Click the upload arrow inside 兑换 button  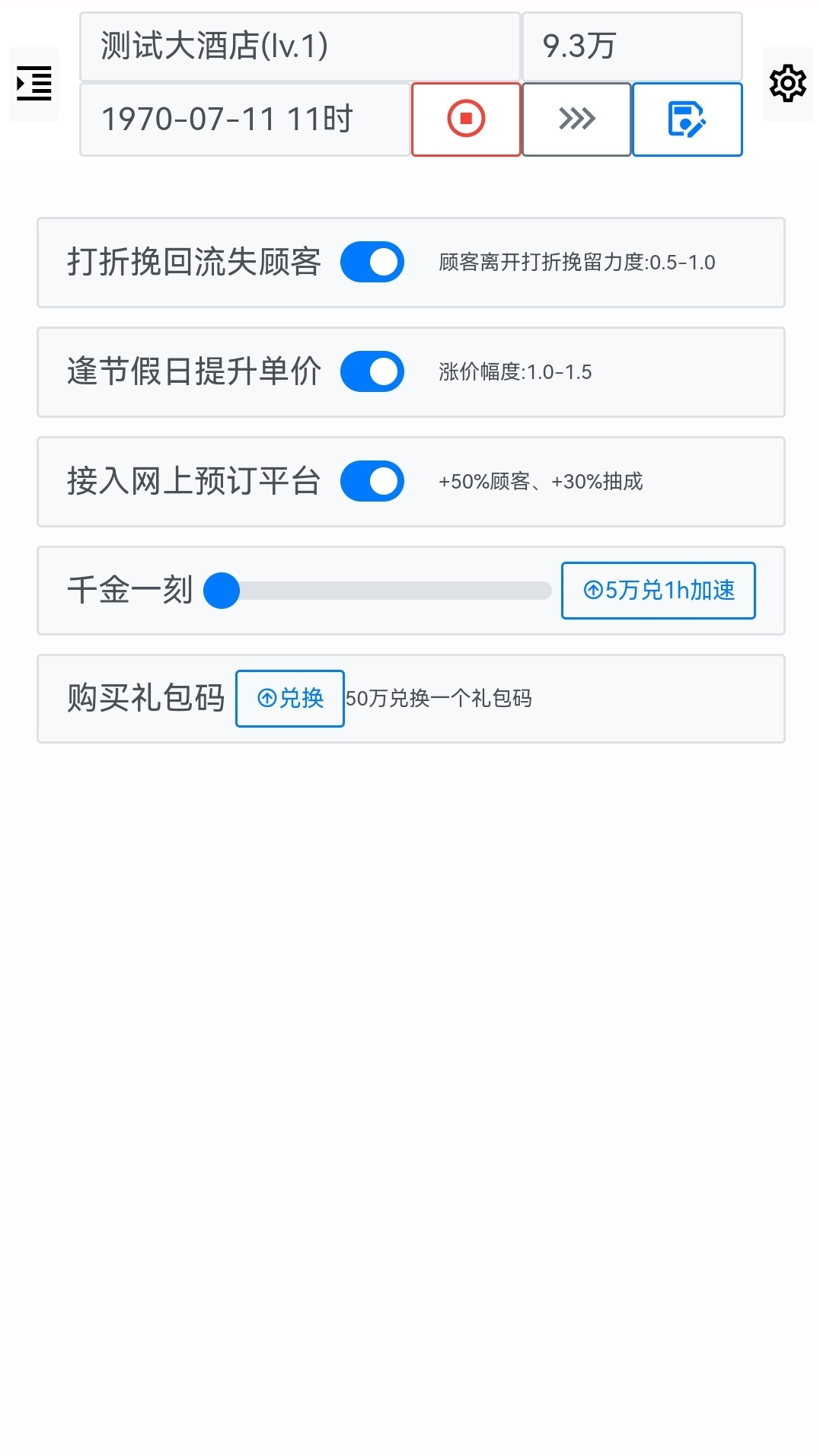point(266,698)
